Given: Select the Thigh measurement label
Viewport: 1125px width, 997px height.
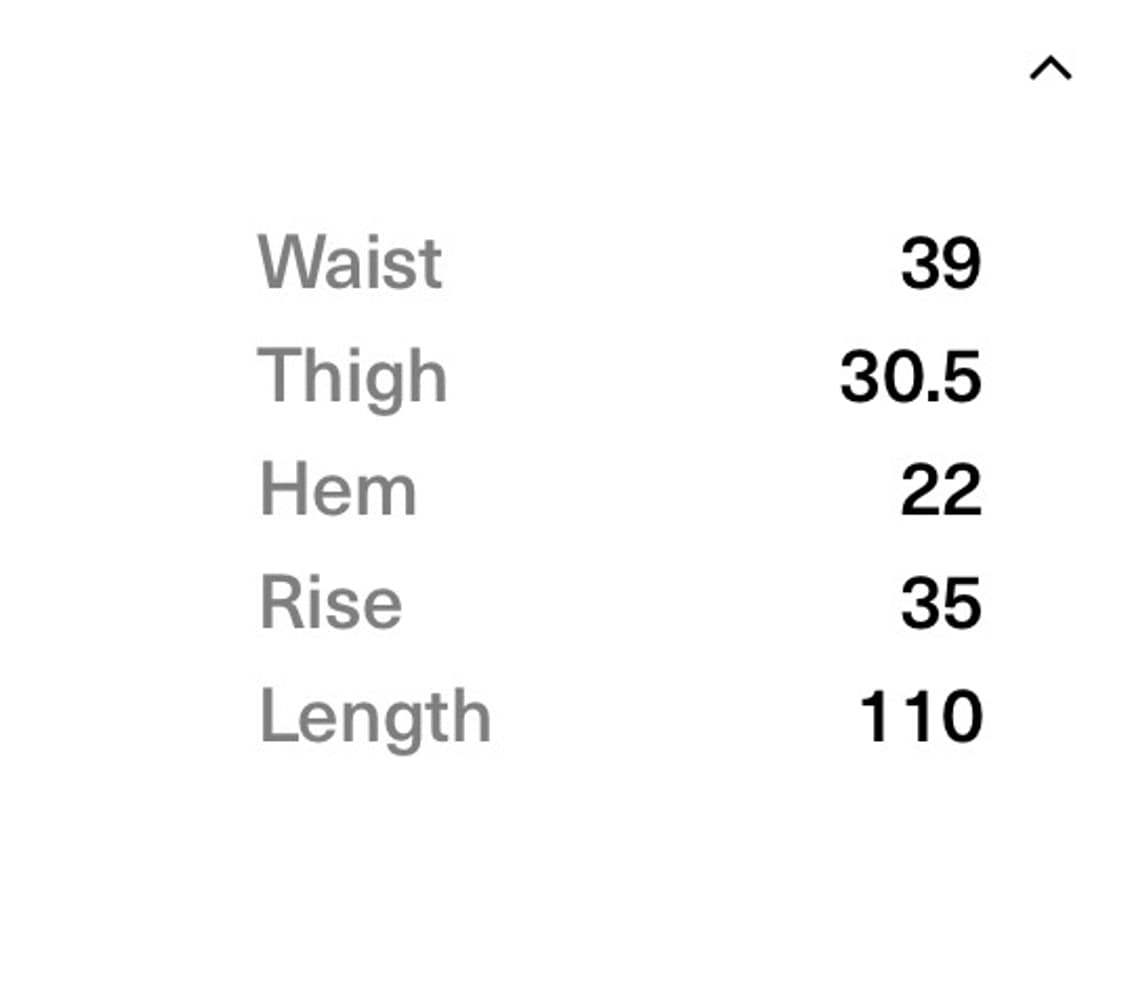Looking at the screenshot, I should (x=352, y=378).
